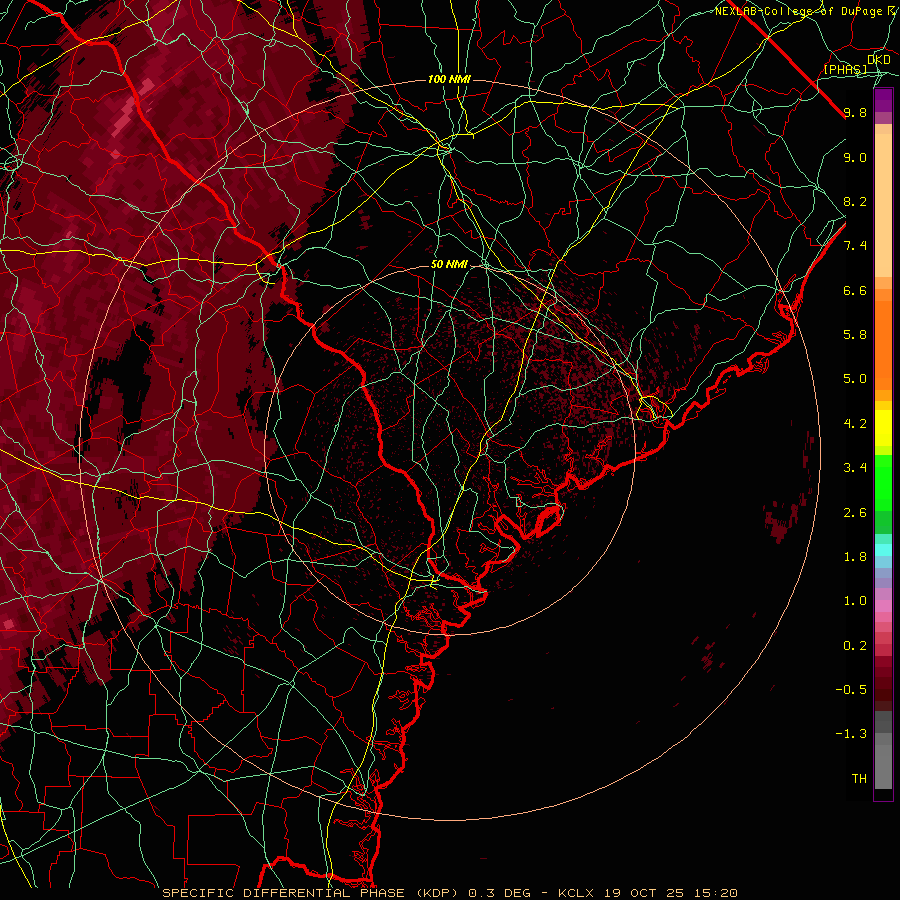This screenshot has width=900, height=900.
Task: Click the 1.0 value on the color scale
Action: coord(855,601)
